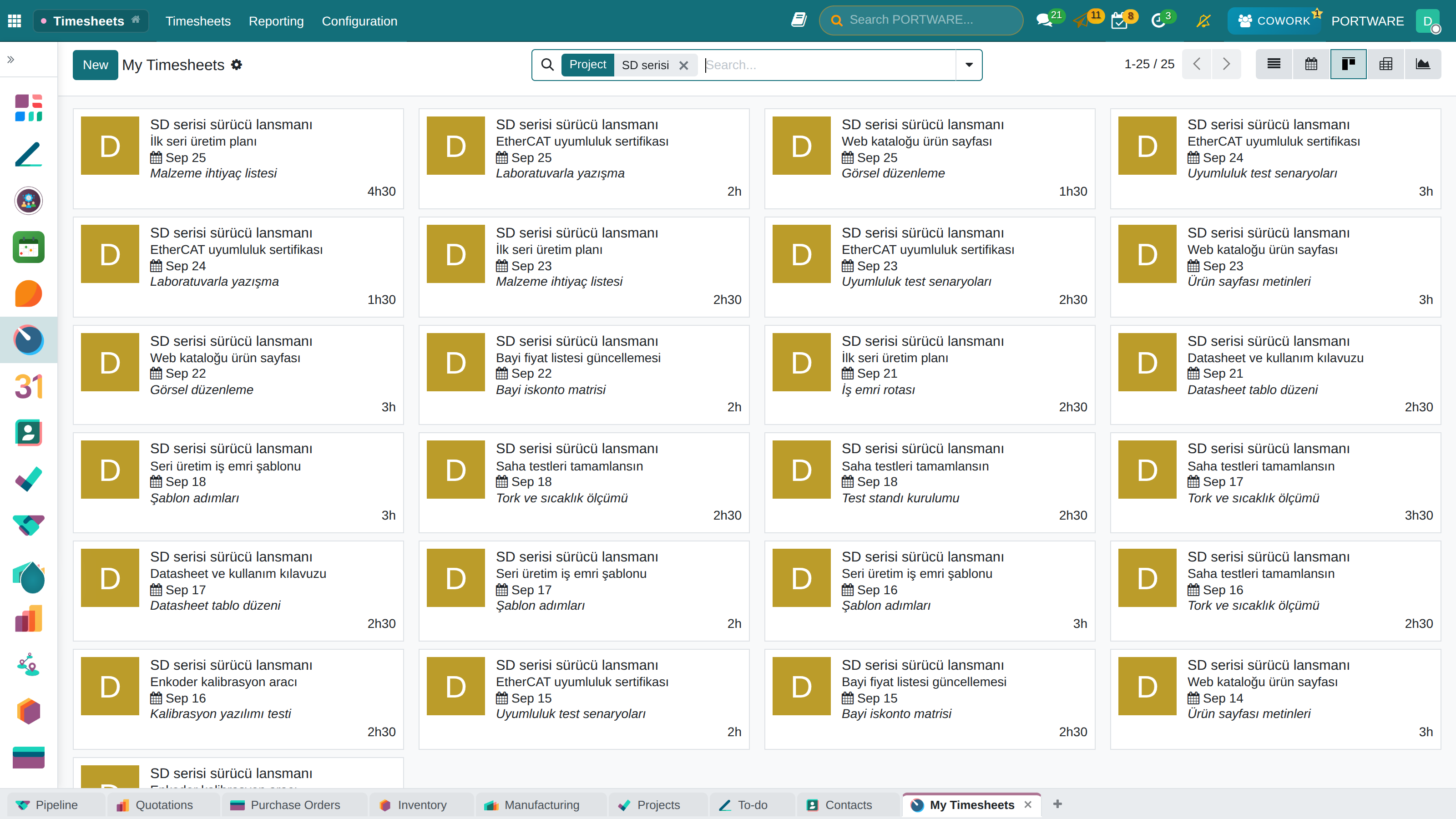1456x819 pixels.
Task: Click the 1-25 / 25 pager counter
Action: click(1149, 64)
